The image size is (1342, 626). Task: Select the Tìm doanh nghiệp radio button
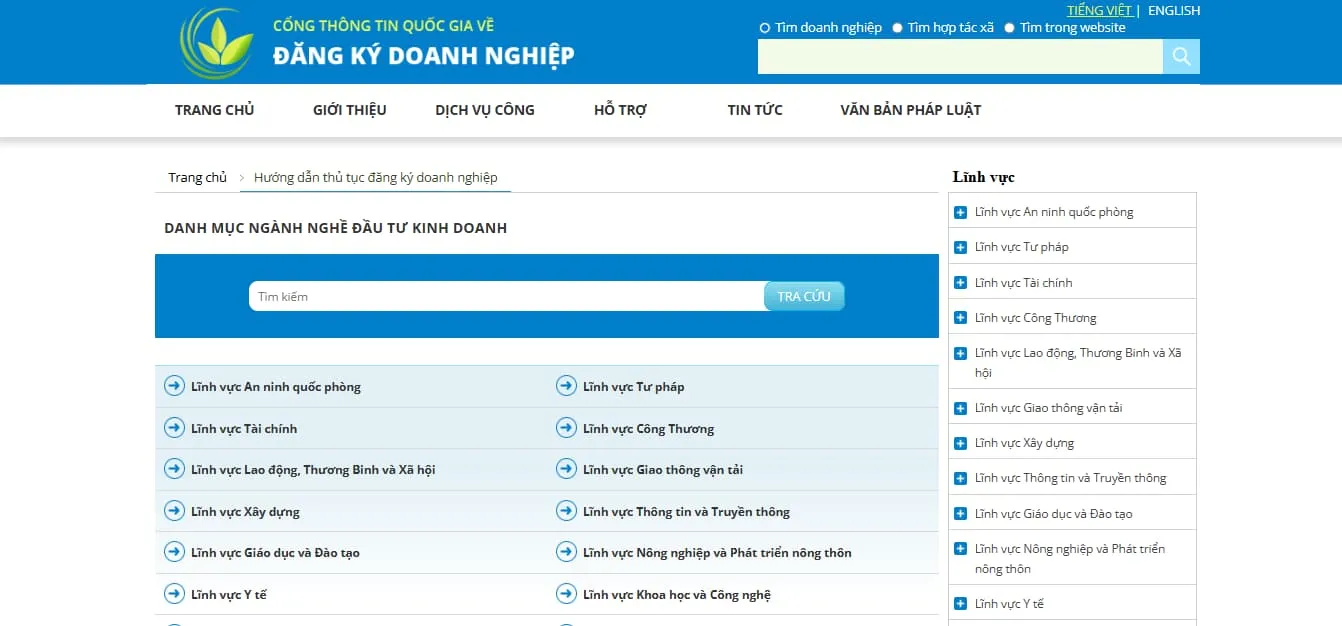pyautogui.click(x=764, y=27)
